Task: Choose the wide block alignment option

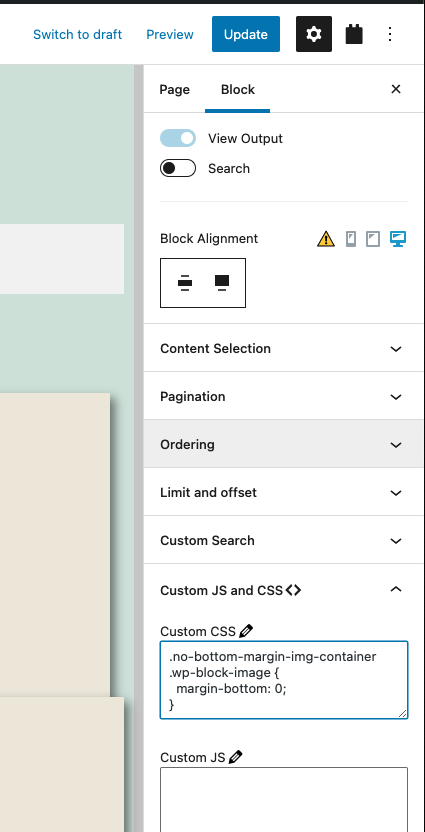Action: point(222,283)
